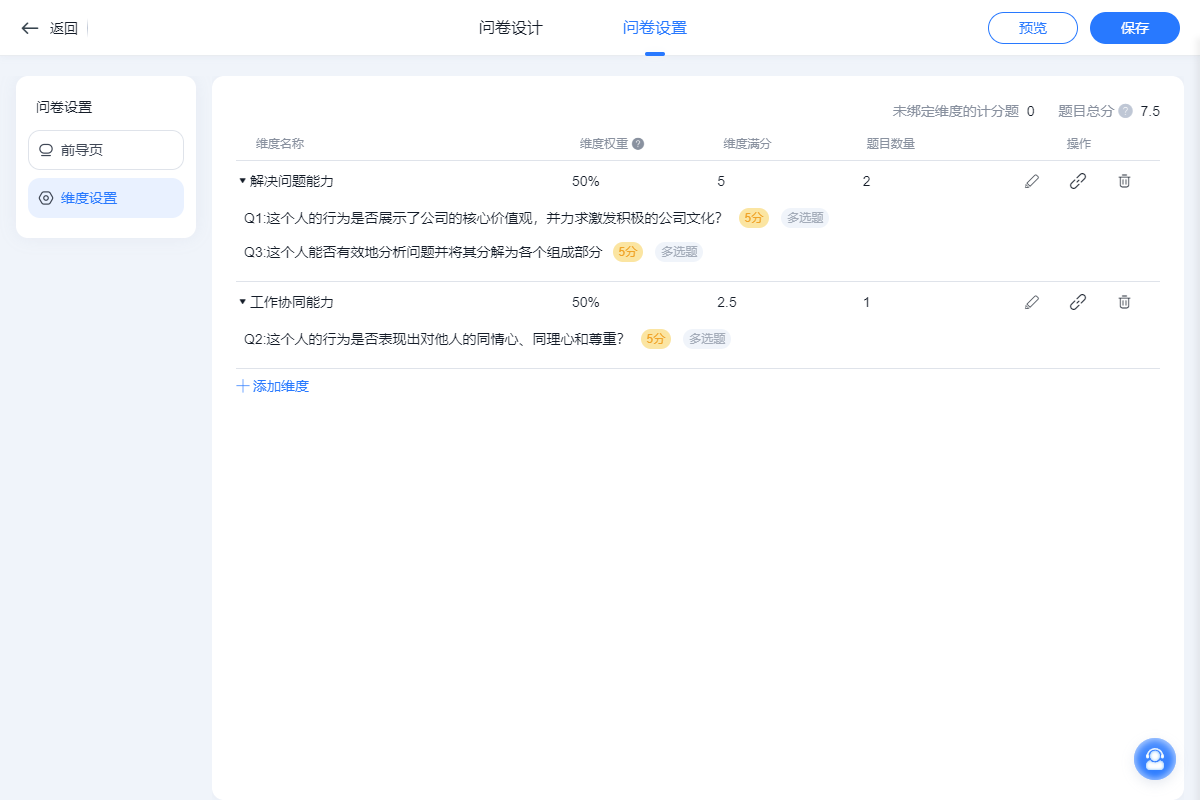
Task: Link questions to 解决问题能力 dimension
Action: (1078, 181)
